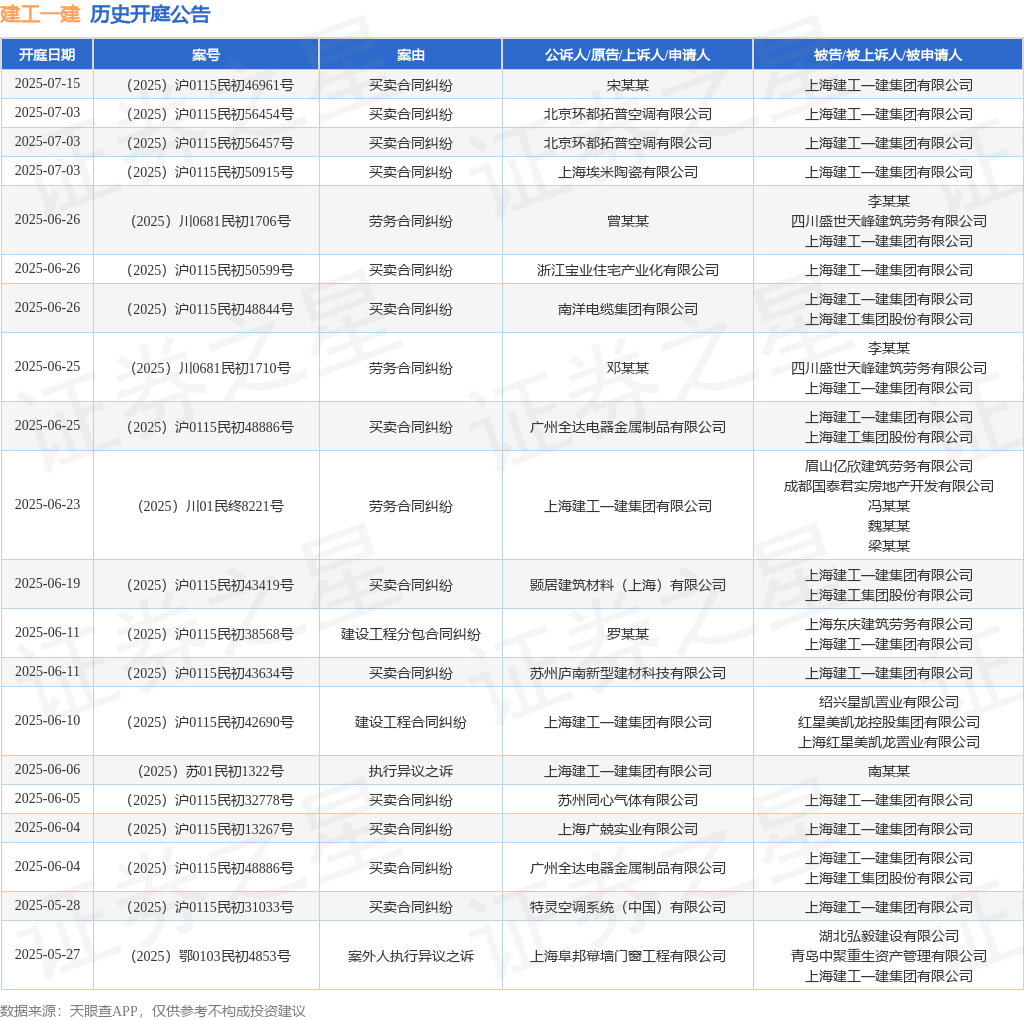Click defendant 上海红星美凯龙置业有限公司
This screenshot has height=1020, width=1024.
coord(888,742)
